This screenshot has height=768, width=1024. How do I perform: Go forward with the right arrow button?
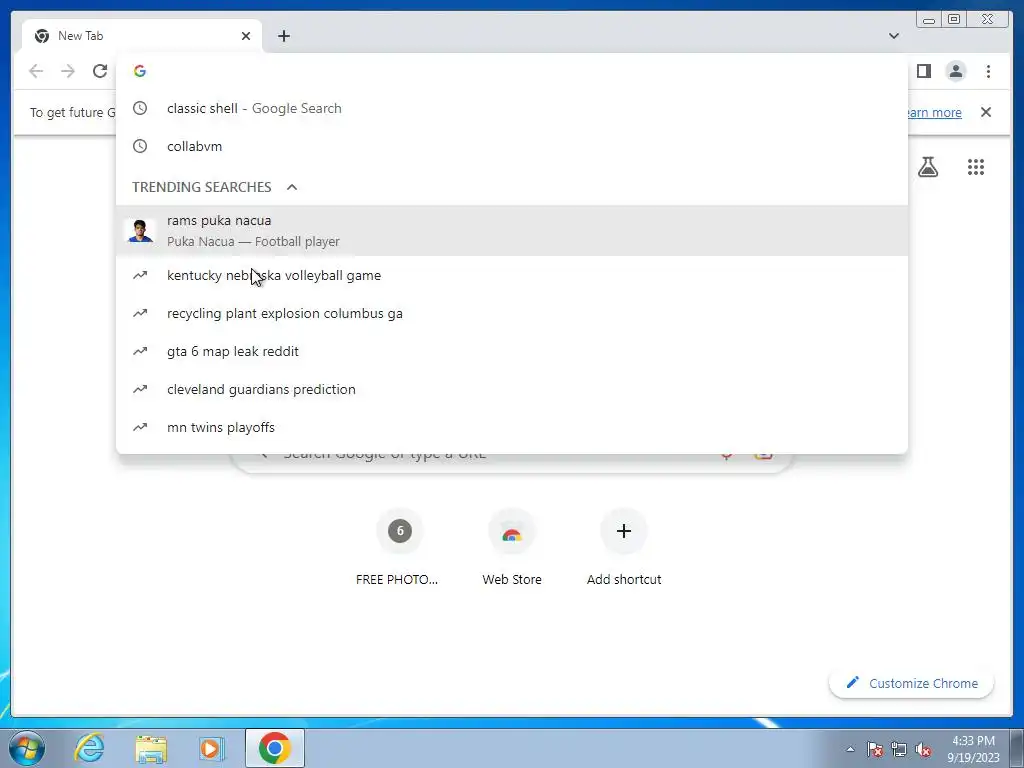pos(68,71)
